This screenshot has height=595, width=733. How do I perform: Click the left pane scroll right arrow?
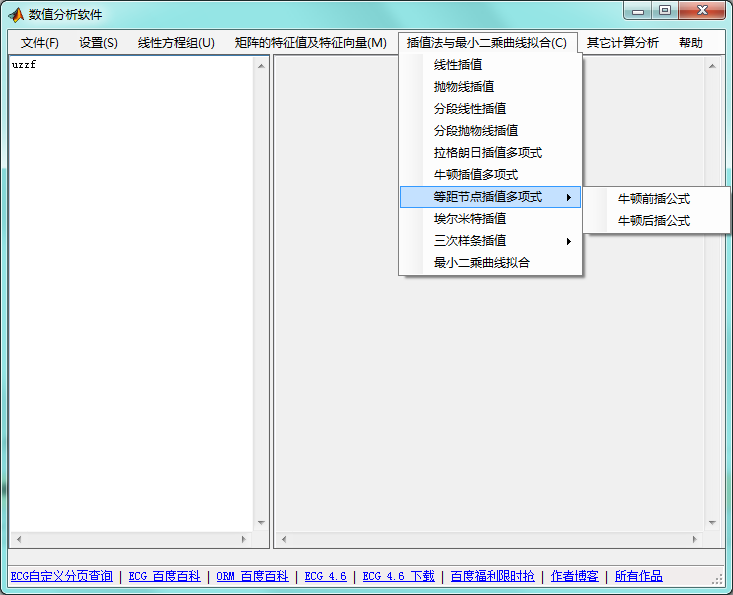244,539
